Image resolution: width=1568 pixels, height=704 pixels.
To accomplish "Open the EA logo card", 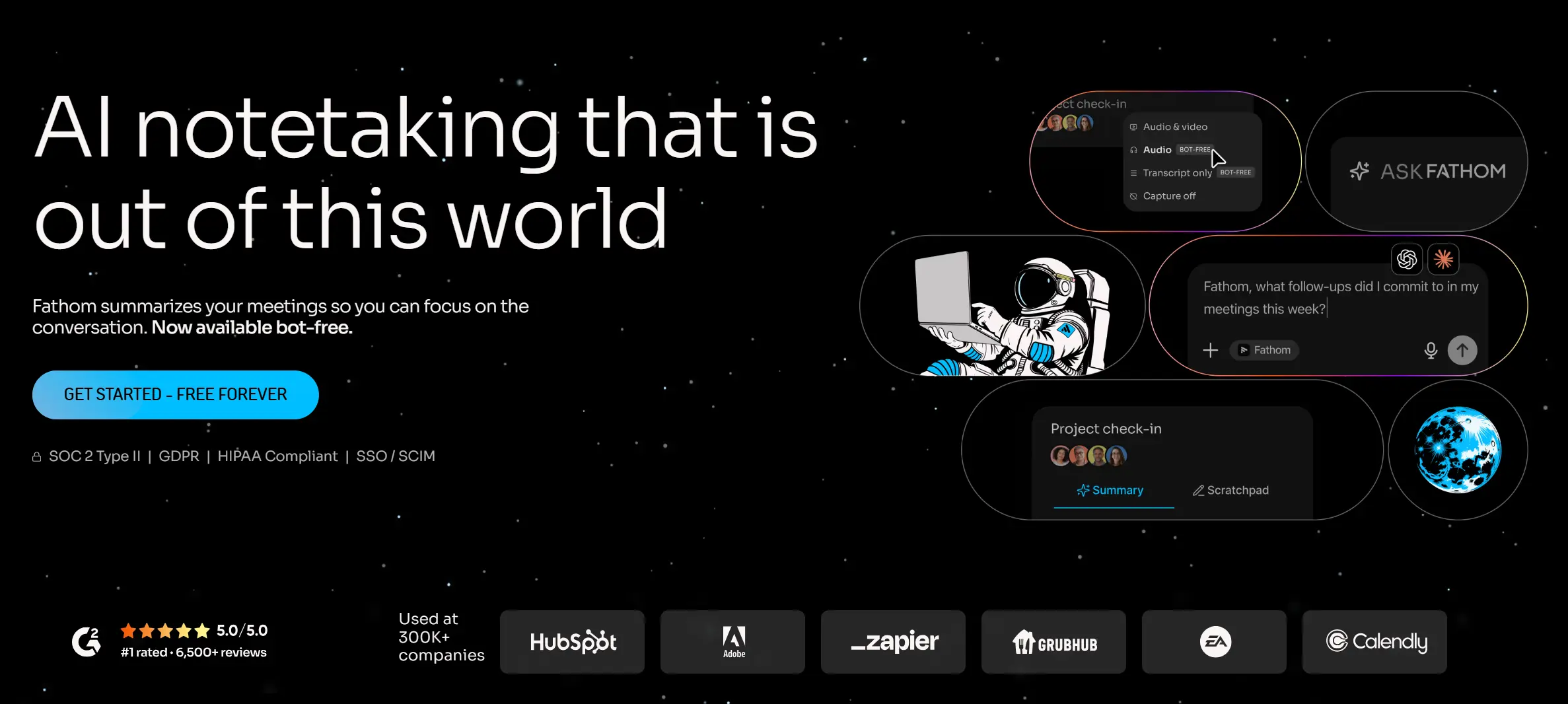I will tap(1214, 642).
